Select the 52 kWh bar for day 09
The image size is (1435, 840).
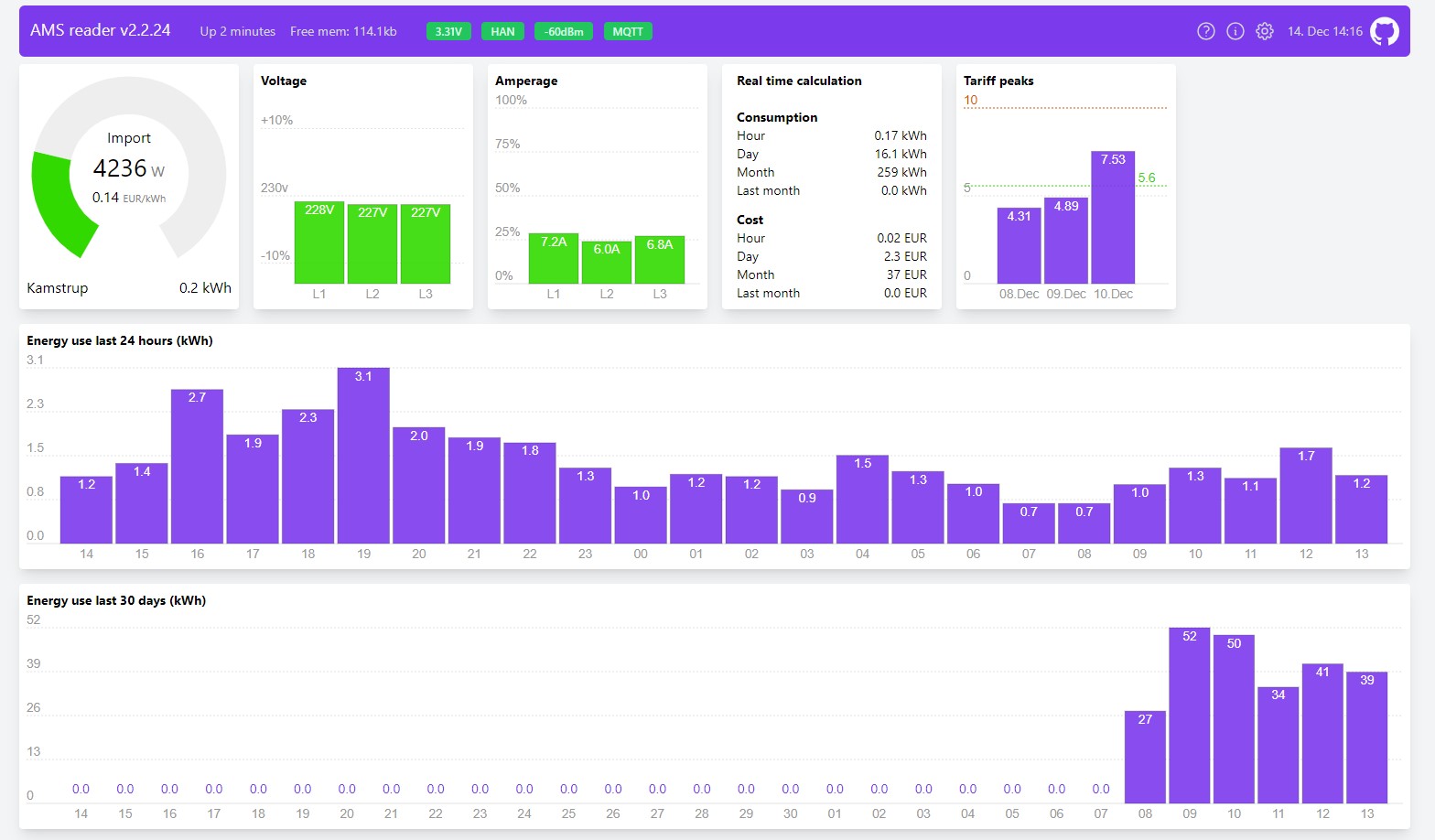[x=1190, y=716]
